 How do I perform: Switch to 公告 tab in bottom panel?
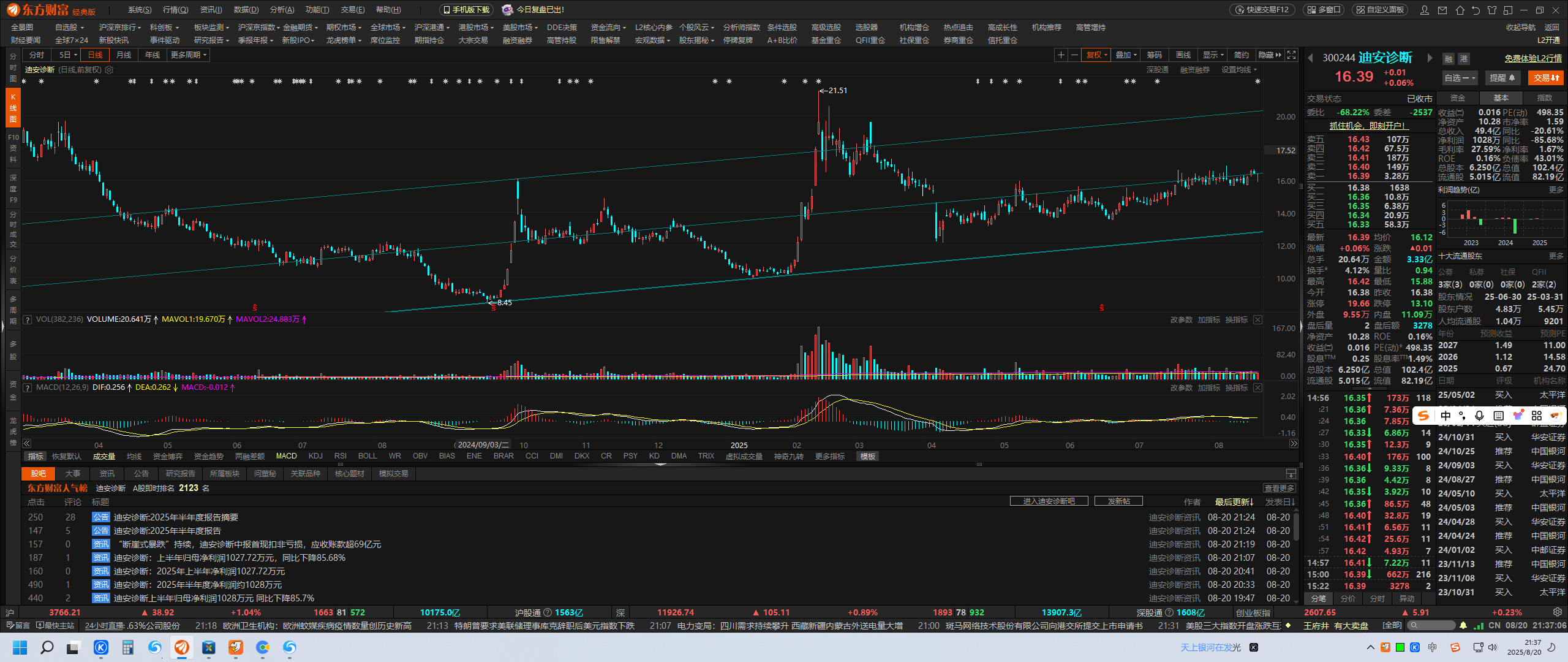tap(141, 474)
